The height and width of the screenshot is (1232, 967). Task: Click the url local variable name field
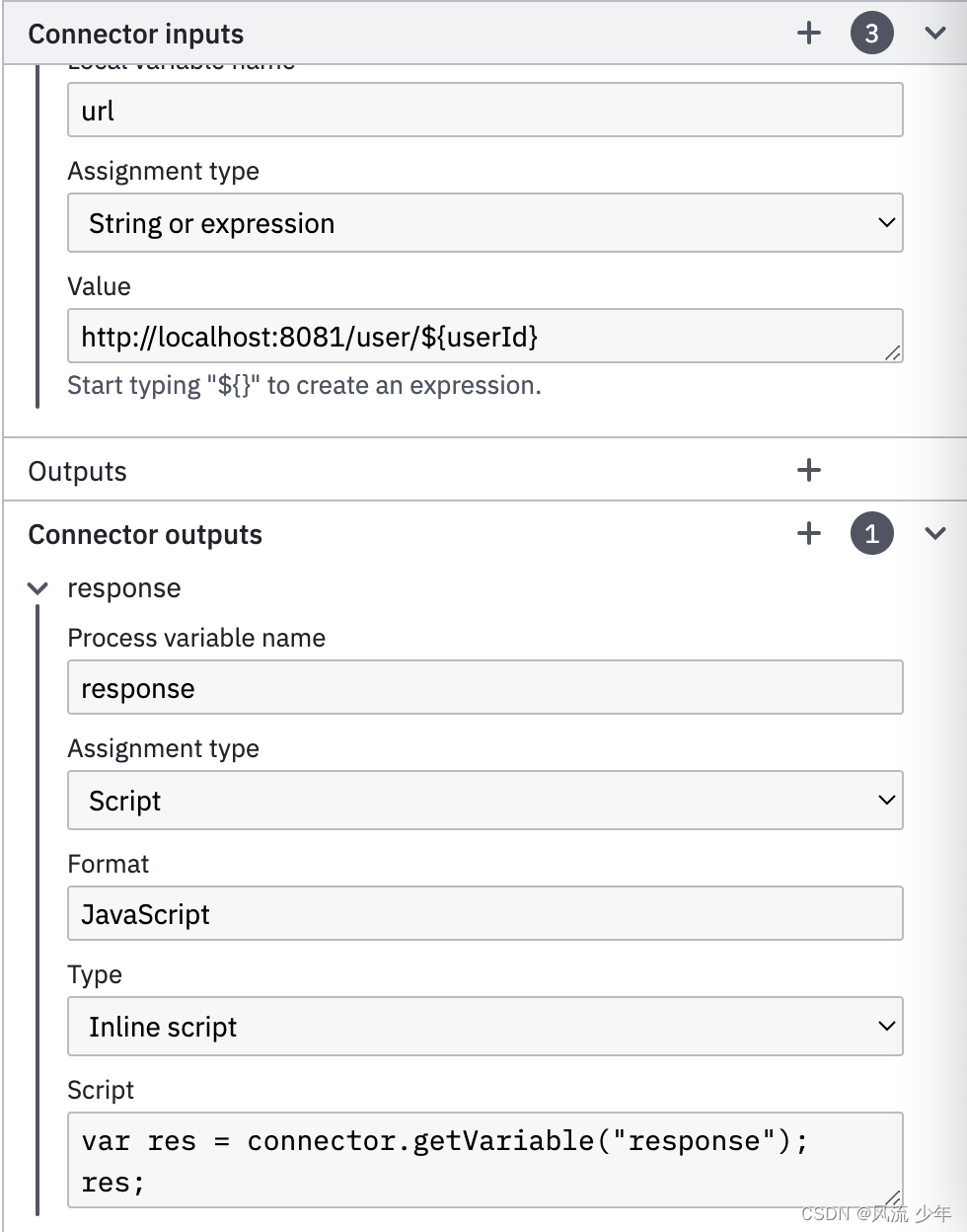point(485,111)
